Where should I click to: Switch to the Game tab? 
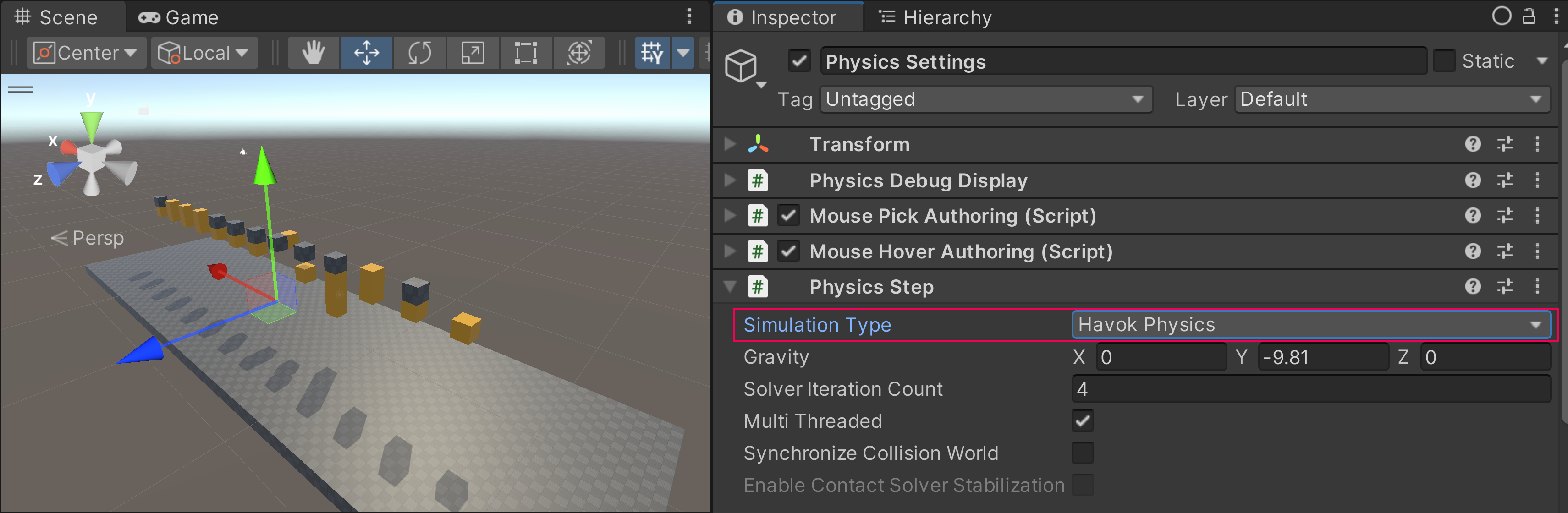pos(178,17)
